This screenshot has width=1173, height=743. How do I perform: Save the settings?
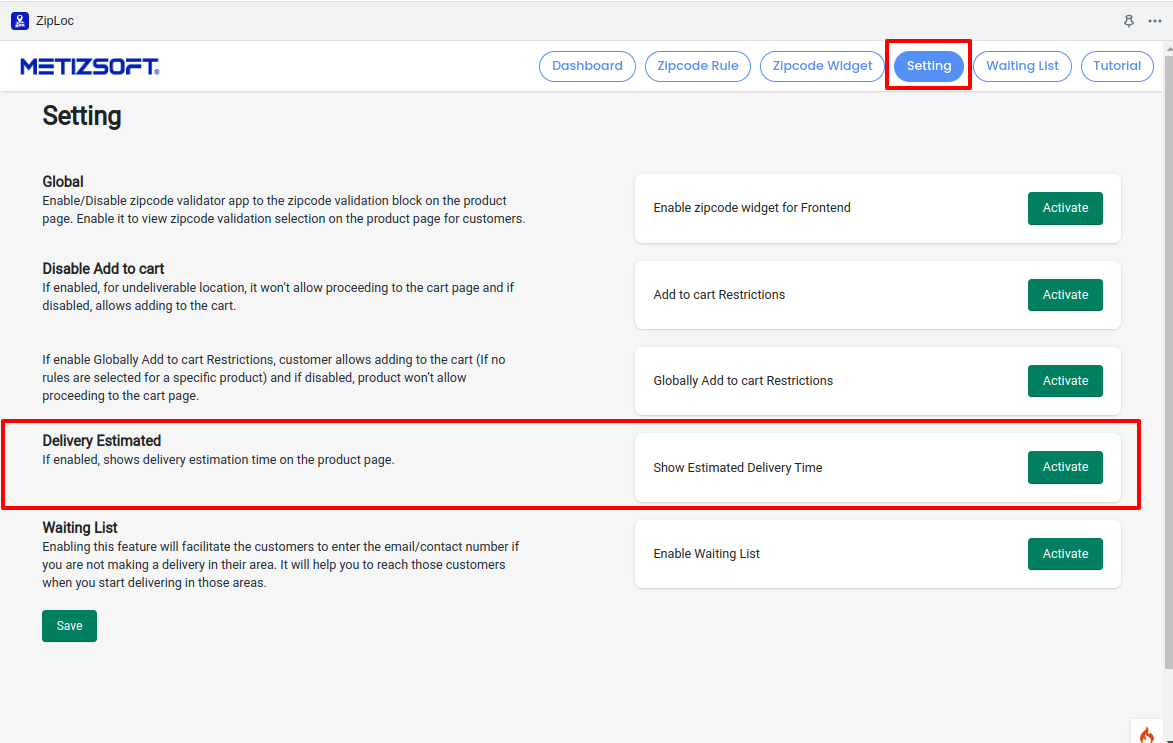pos(69,626)
